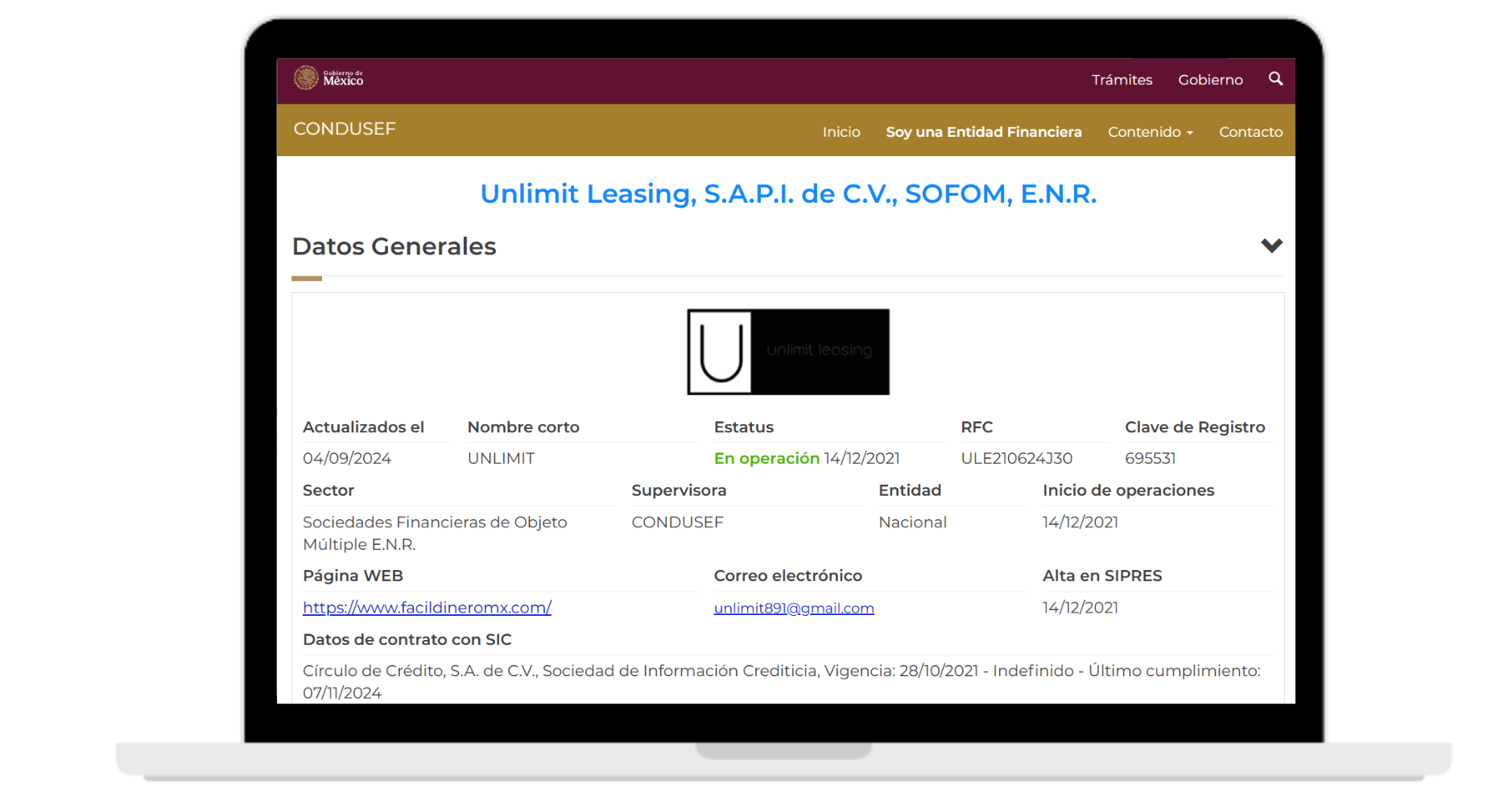Click the Clave de Registro value 695531

[1151, 457]
